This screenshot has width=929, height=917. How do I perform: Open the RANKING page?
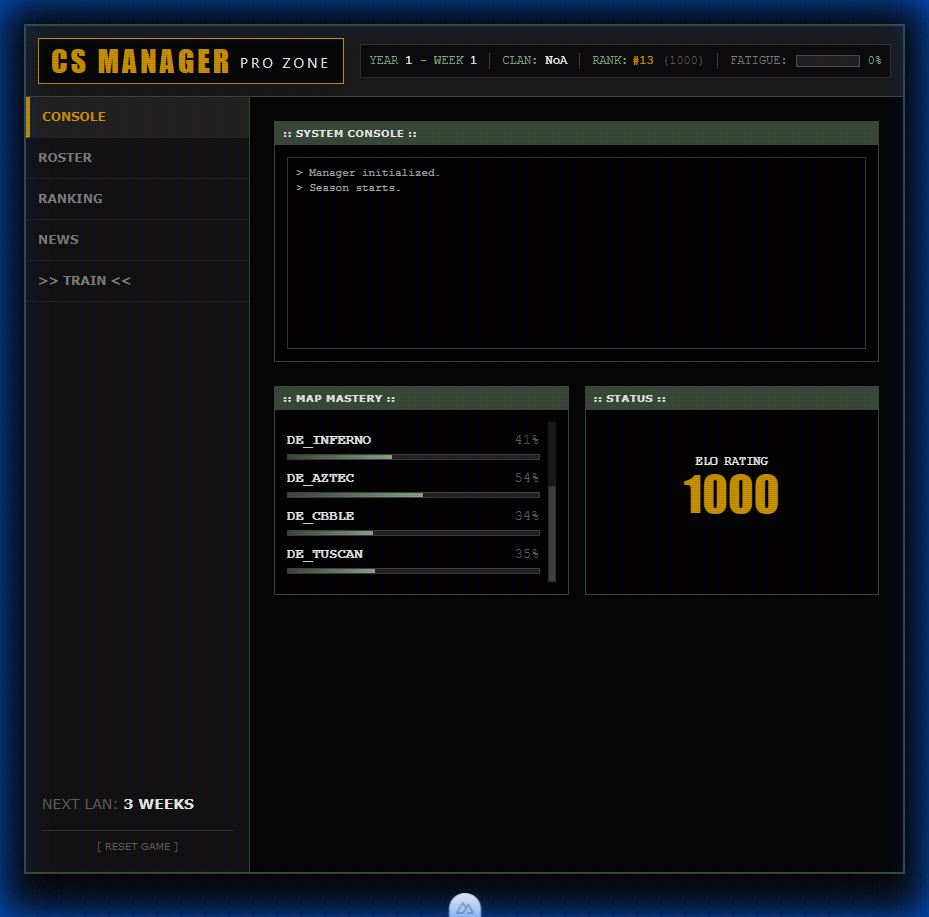pos(70,198)
